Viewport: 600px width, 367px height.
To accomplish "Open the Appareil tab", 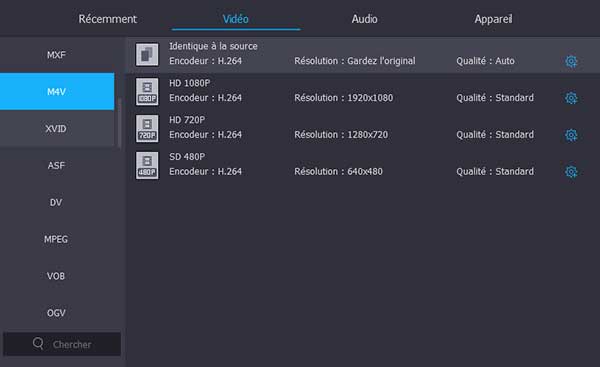I will (x=493, y=19).
